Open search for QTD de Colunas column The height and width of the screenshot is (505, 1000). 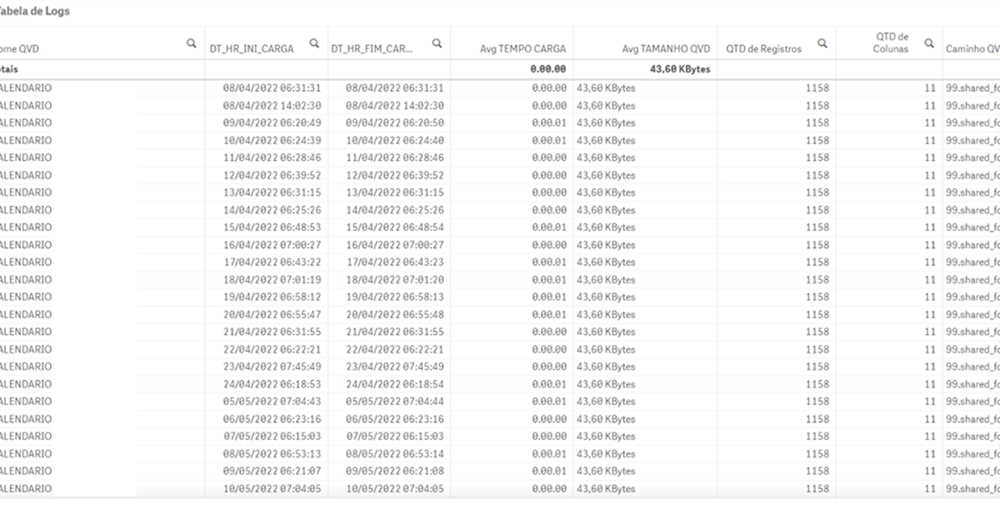click(x=929, y=44)
